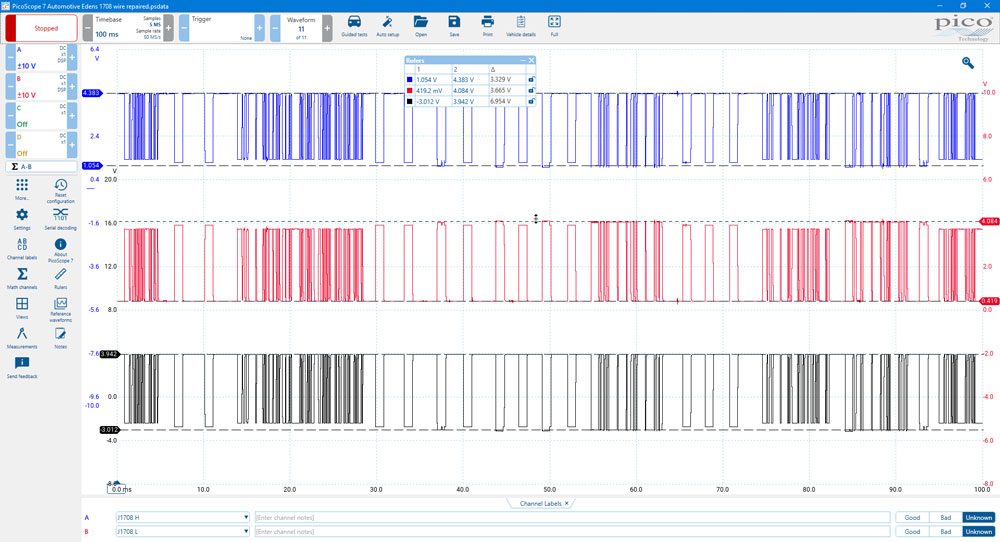Click channel A notes input field

[572, 518]
